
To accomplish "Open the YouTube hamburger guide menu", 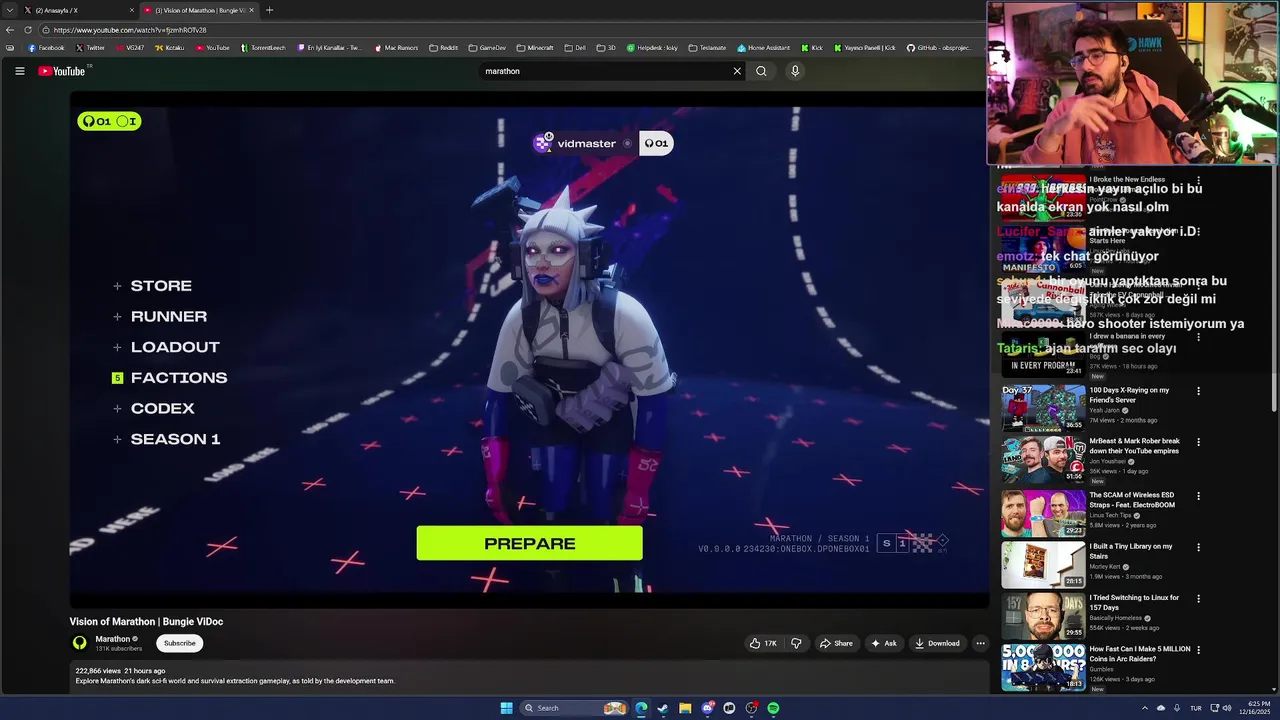I will [19, 71].
